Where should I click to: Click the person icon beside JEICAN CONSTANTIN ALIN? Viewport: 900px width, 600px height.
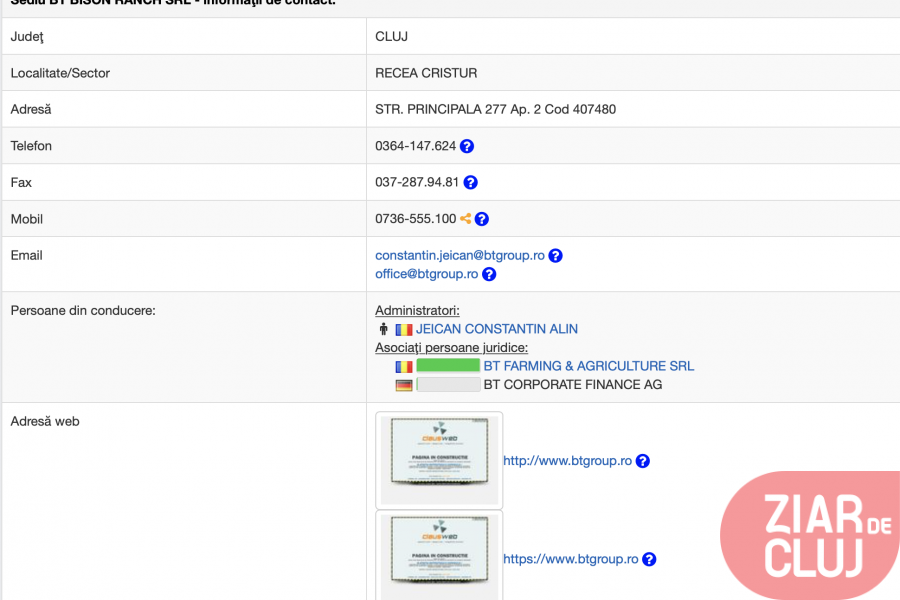pos(383,329)
